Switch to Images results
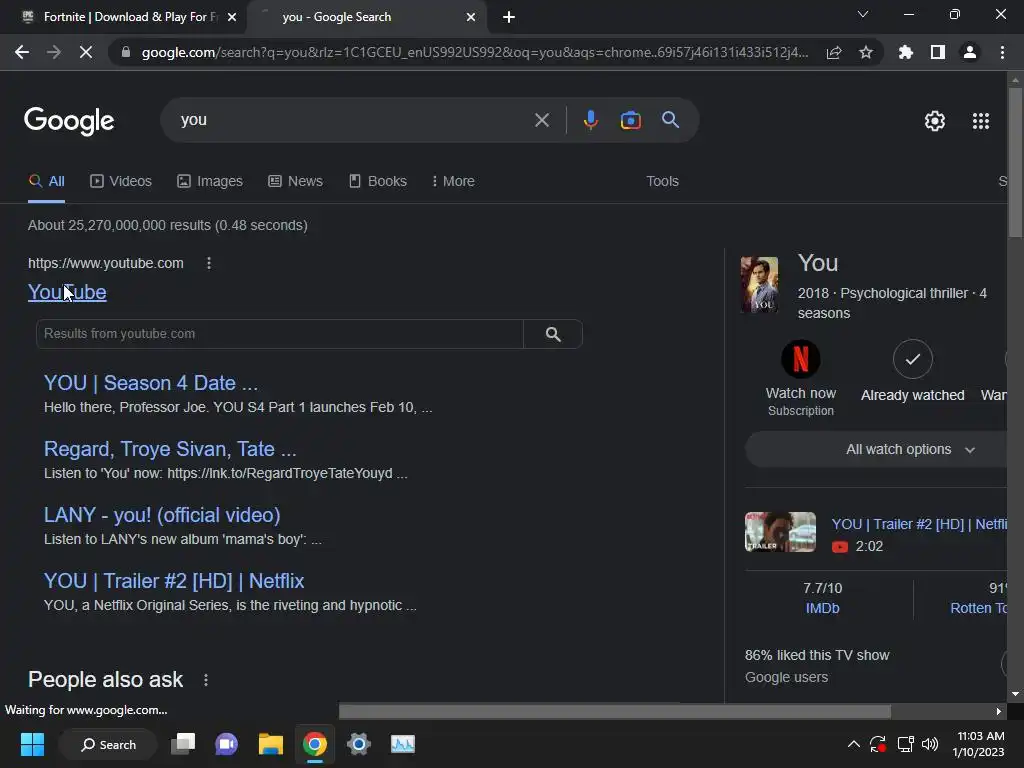The height and width of the screenshot is (768, 1024). coord(210,181)
